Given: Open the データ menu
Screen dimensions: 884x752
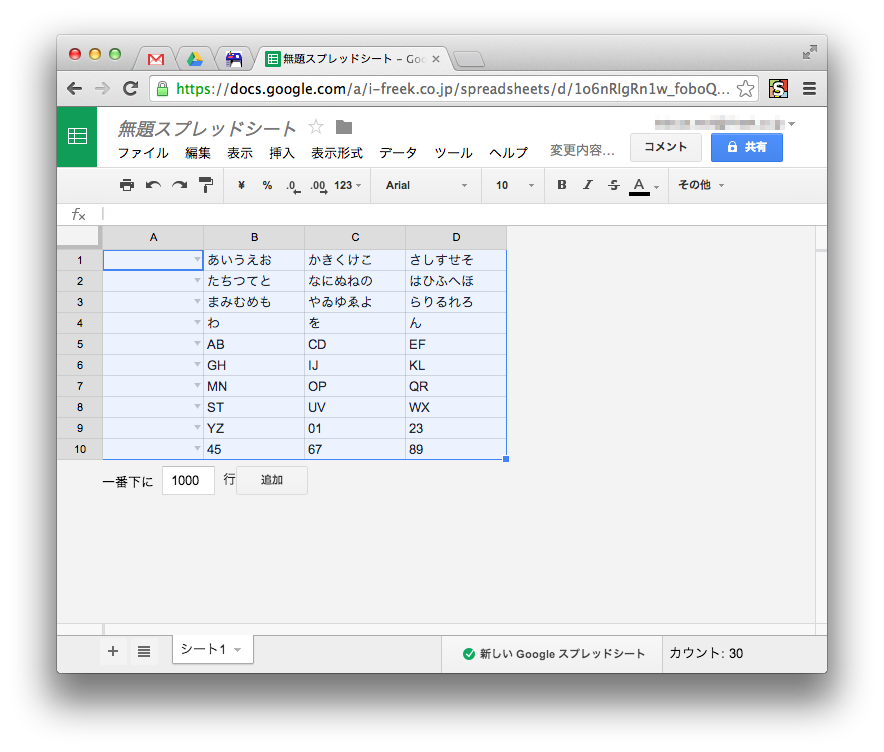Looking at the screenshot, I should (x=397, y=152).
